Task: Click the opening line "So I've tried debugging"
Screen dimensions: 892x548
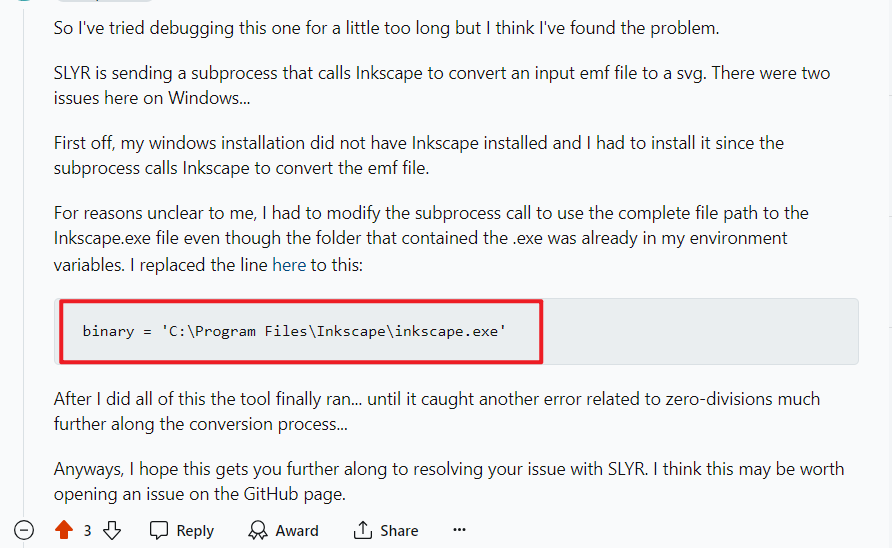Action: 386,28
